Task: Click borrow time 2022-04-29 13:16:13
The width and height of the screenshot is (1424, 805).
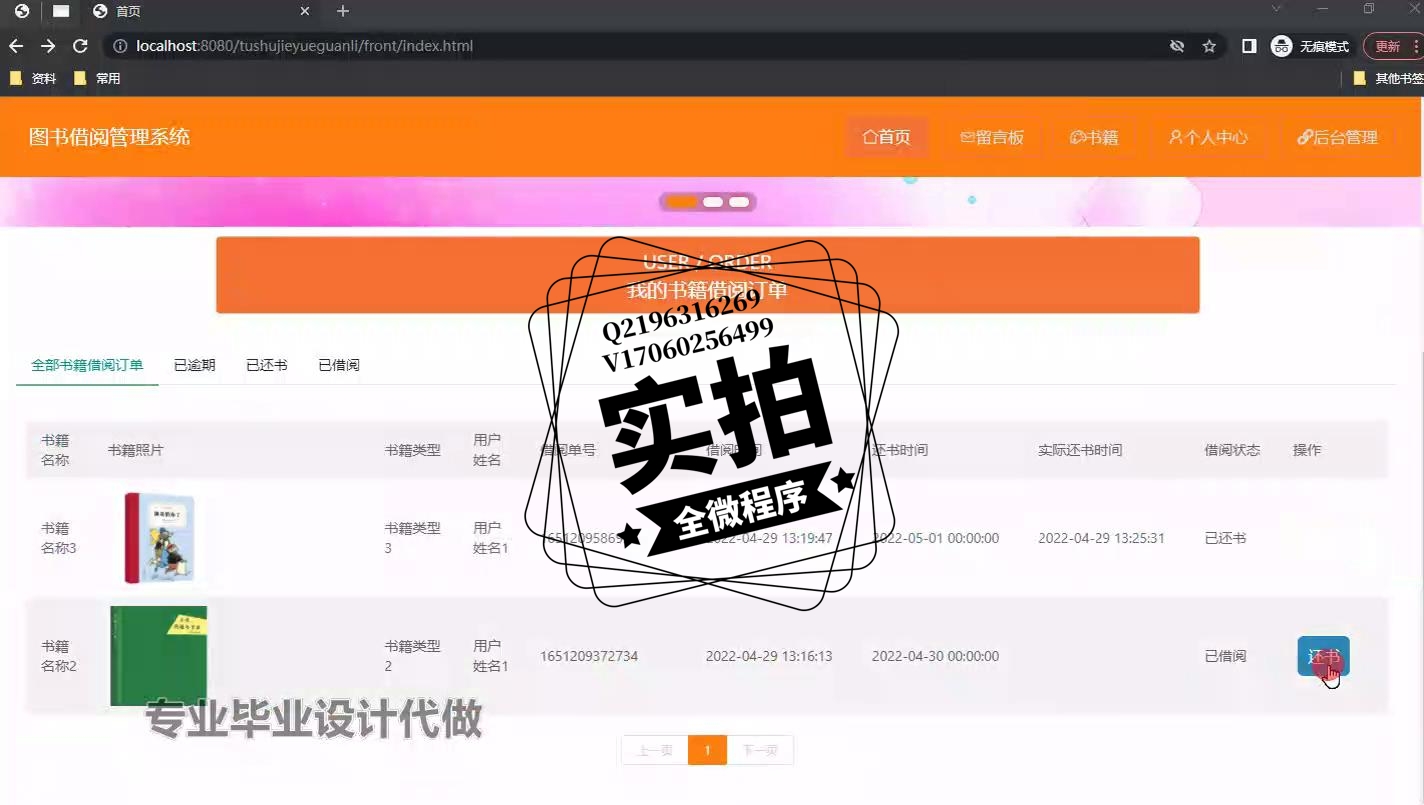Action: (x=769, y=656)
